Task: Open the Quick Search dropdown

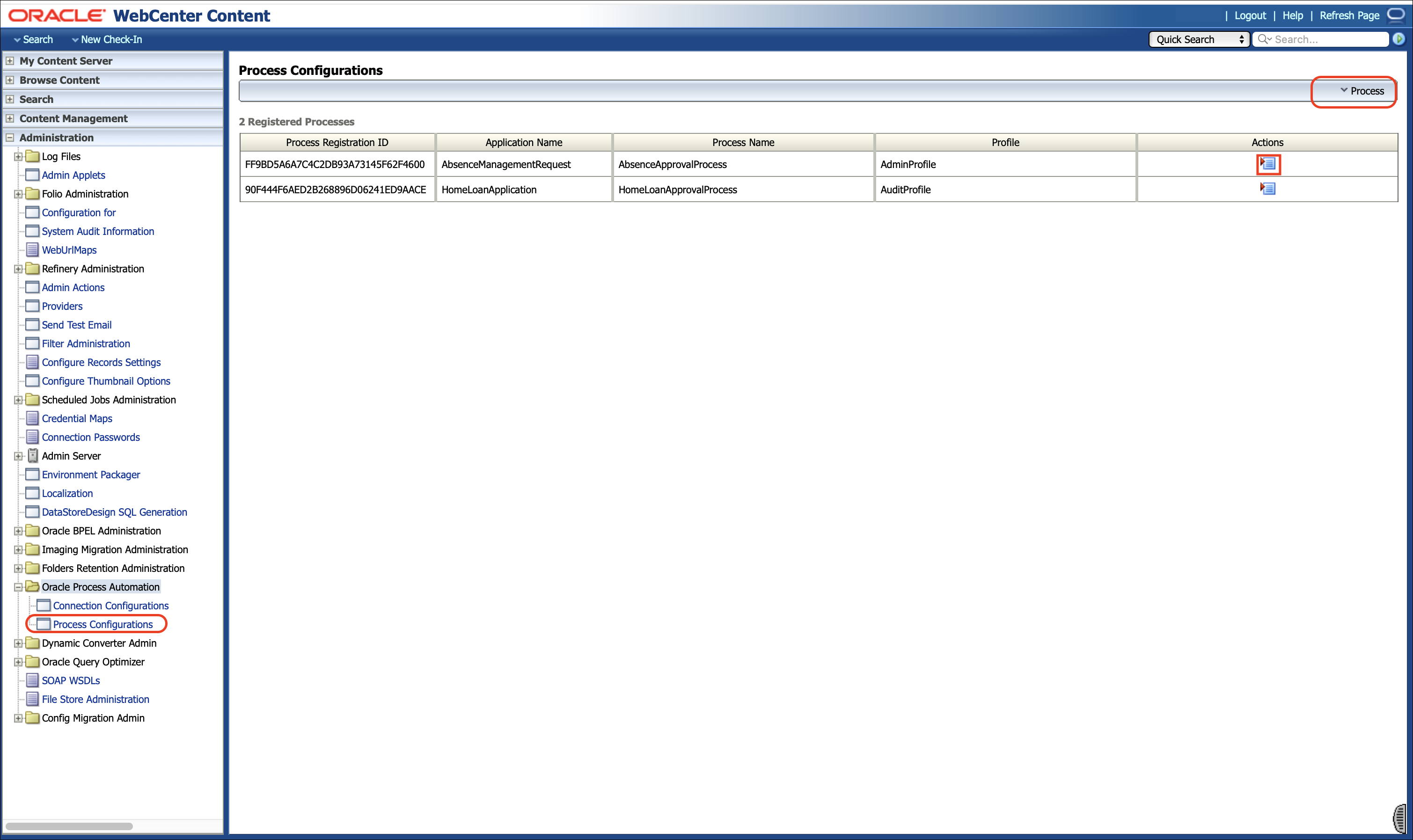Action: [x=1199, y=39]
